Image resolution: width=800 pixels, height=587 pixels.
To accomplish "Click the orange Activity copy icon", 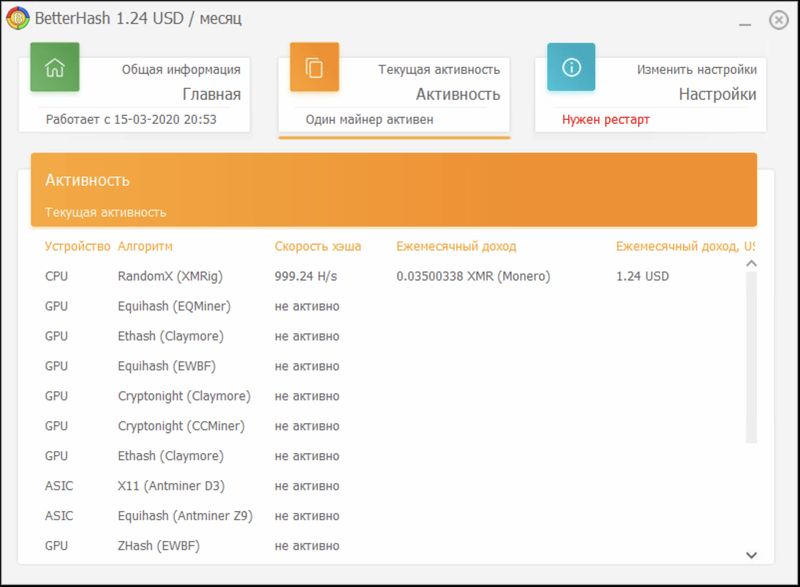I will click(314, 68).
